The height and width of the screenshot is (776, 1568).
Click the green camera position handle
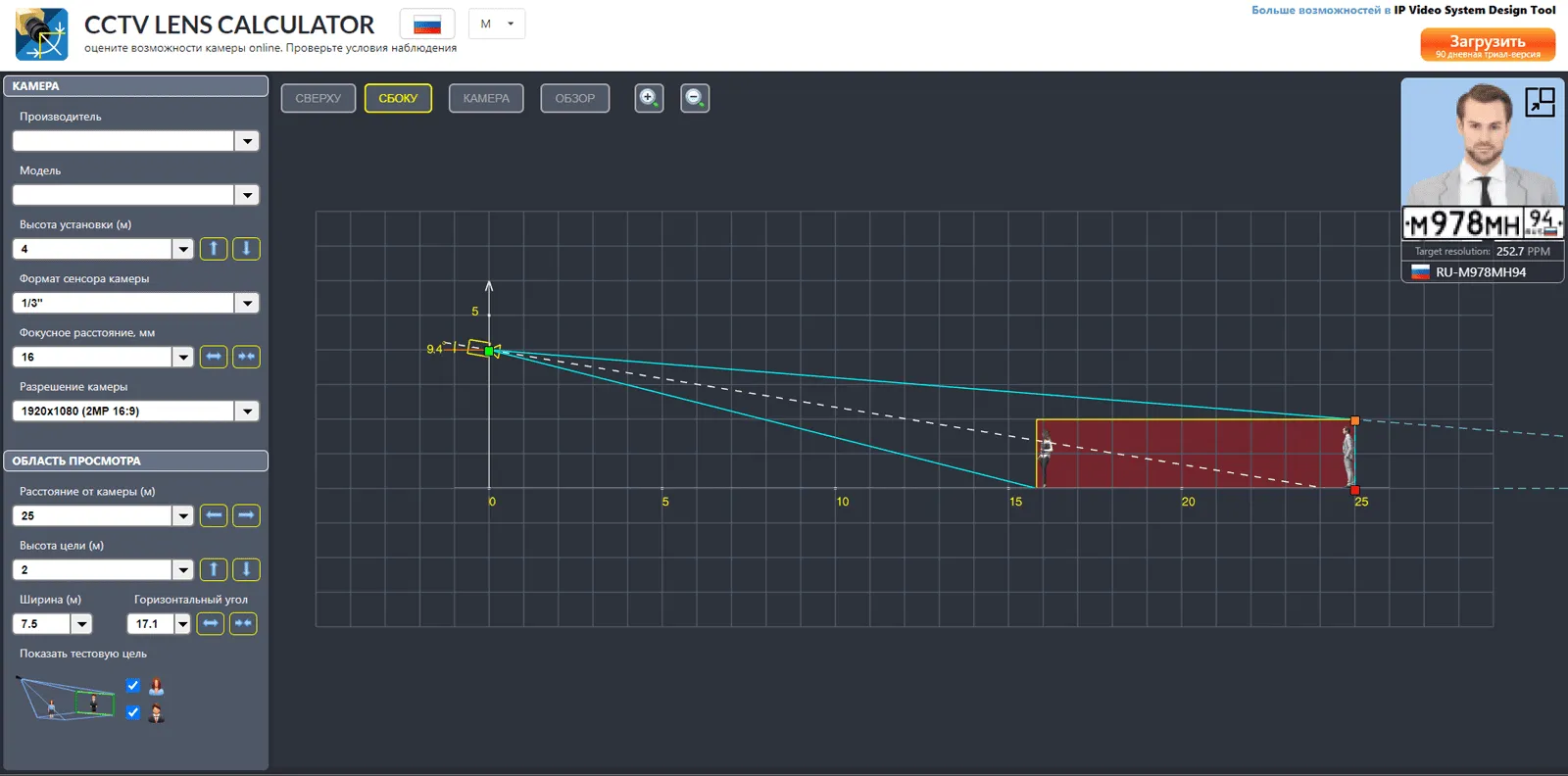(x=489, y=351)
